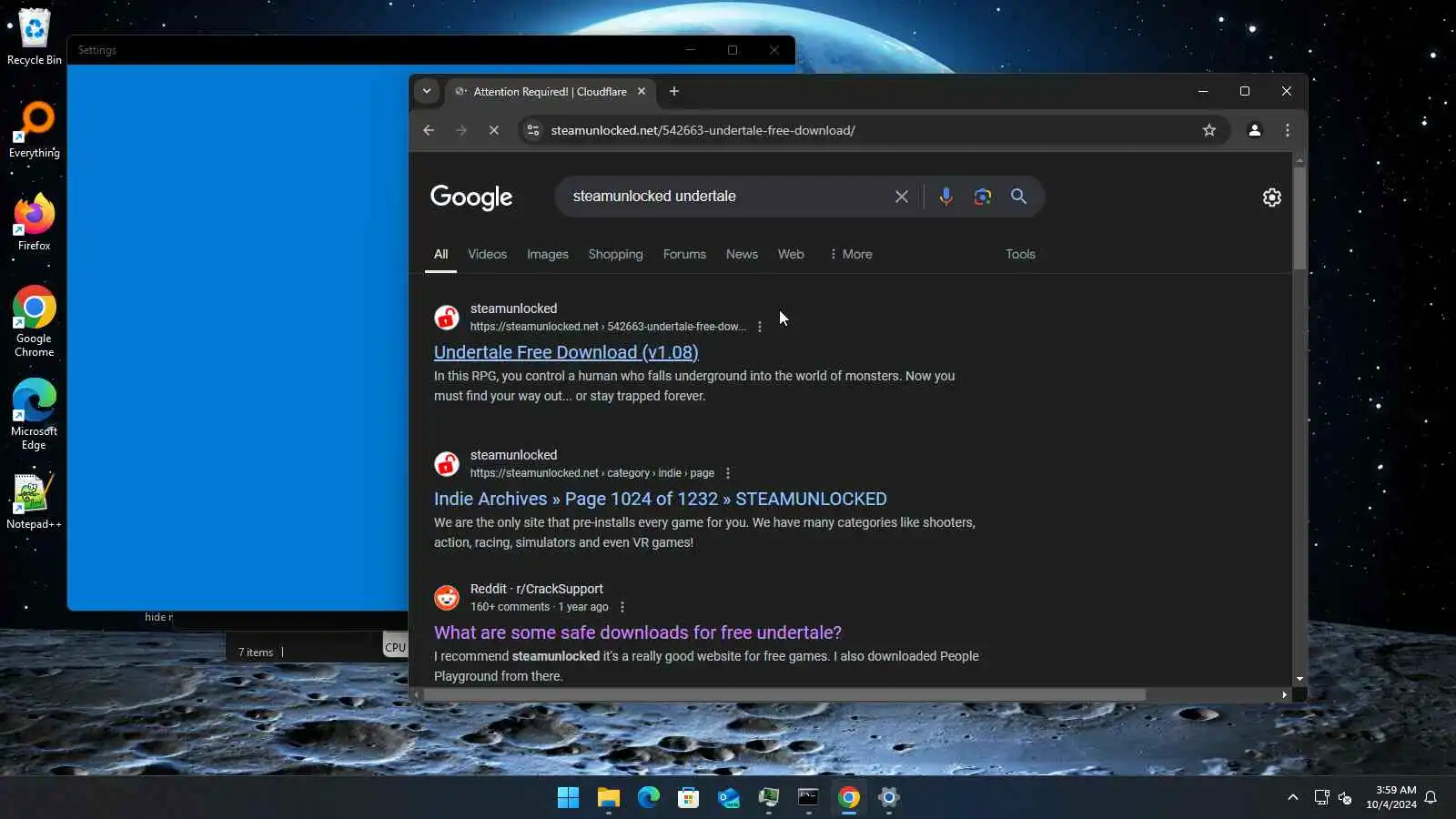Screen dimensions: 1456x819
Task: Open volume control in system tray
Action: [1346, 798]
